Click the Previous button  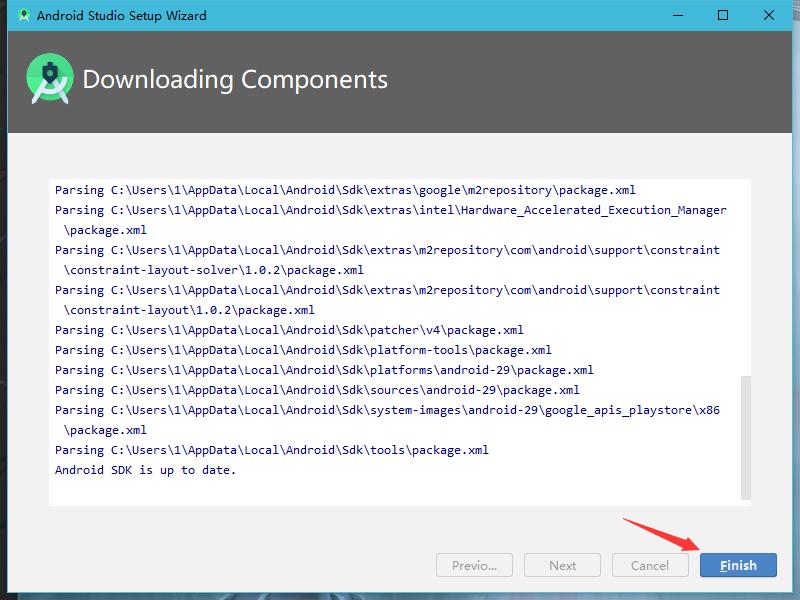coord(474,565)
